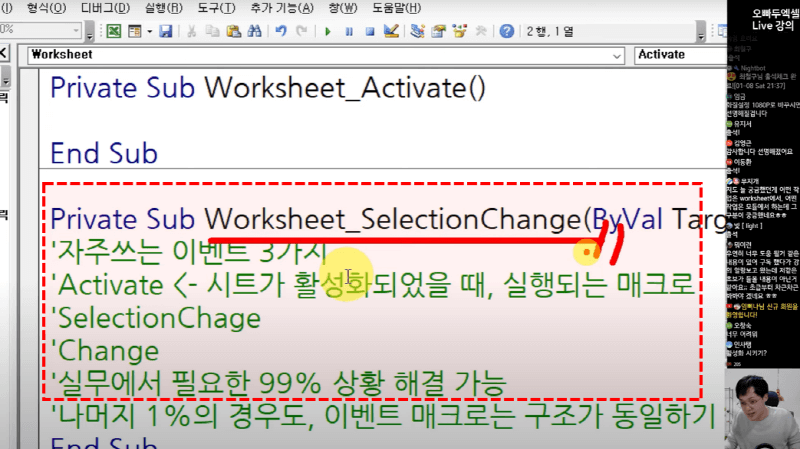Open VBA Help with the question mark icon
This screenshot has width=800, height=449.
(507, 31)
